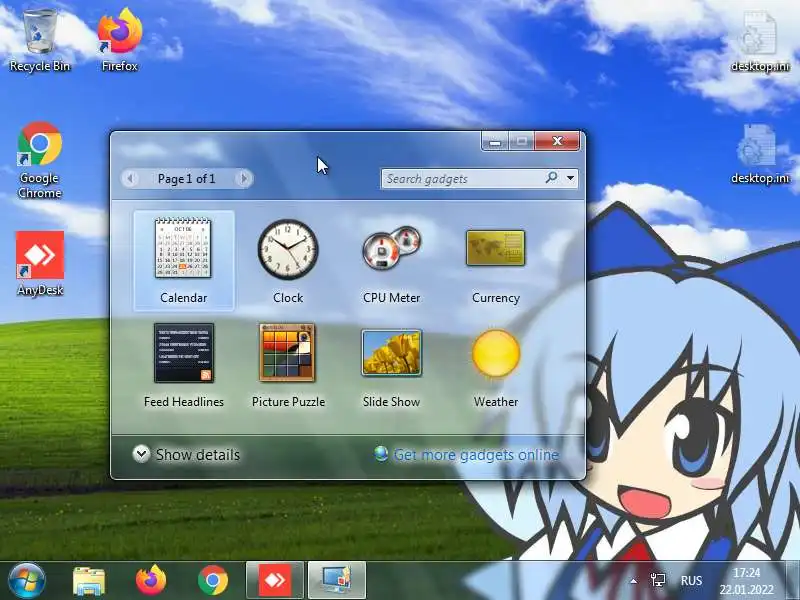
Task: Click the search magnifier icon
Action: tap(552, 178)
